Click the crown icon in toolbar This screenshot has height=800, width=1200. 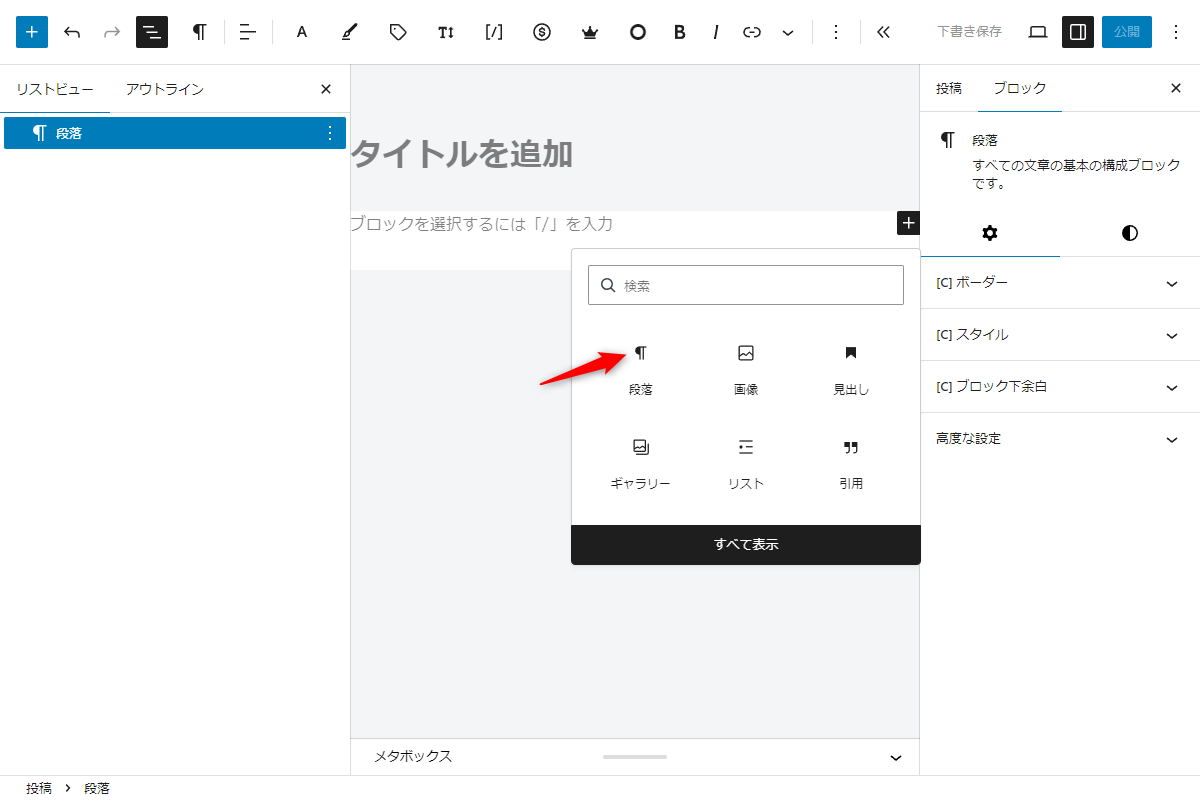590,32
